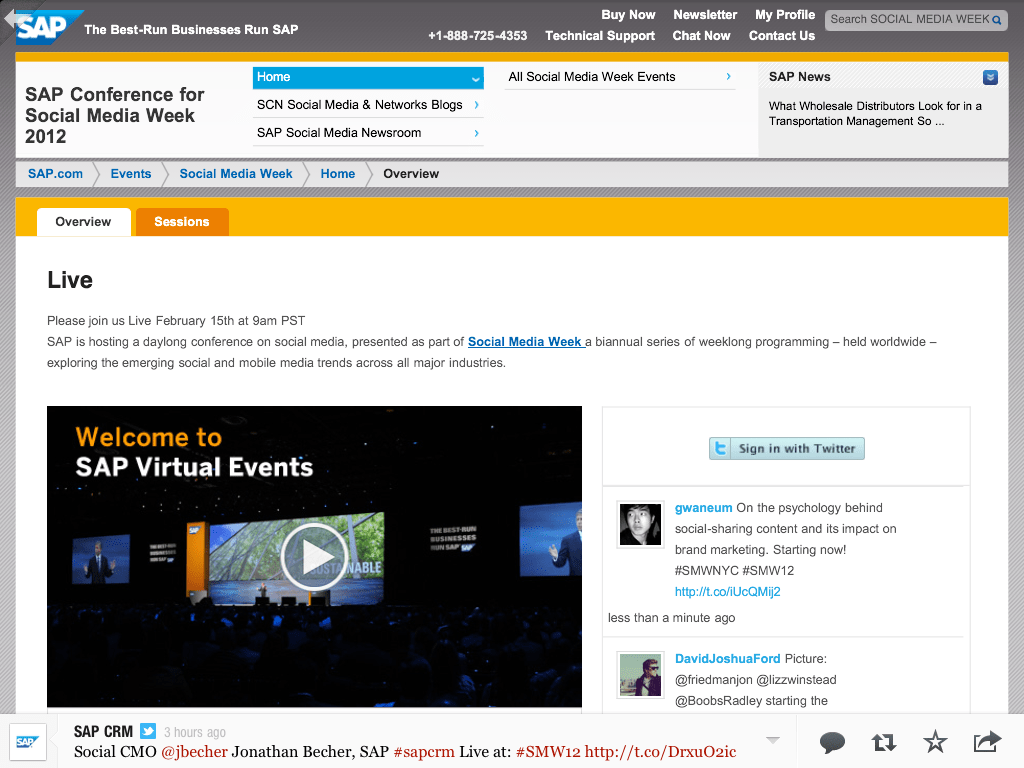Click the Overview breadcrumb text
This screenshot has width=1024, height=768.
(x=411, y=174)
